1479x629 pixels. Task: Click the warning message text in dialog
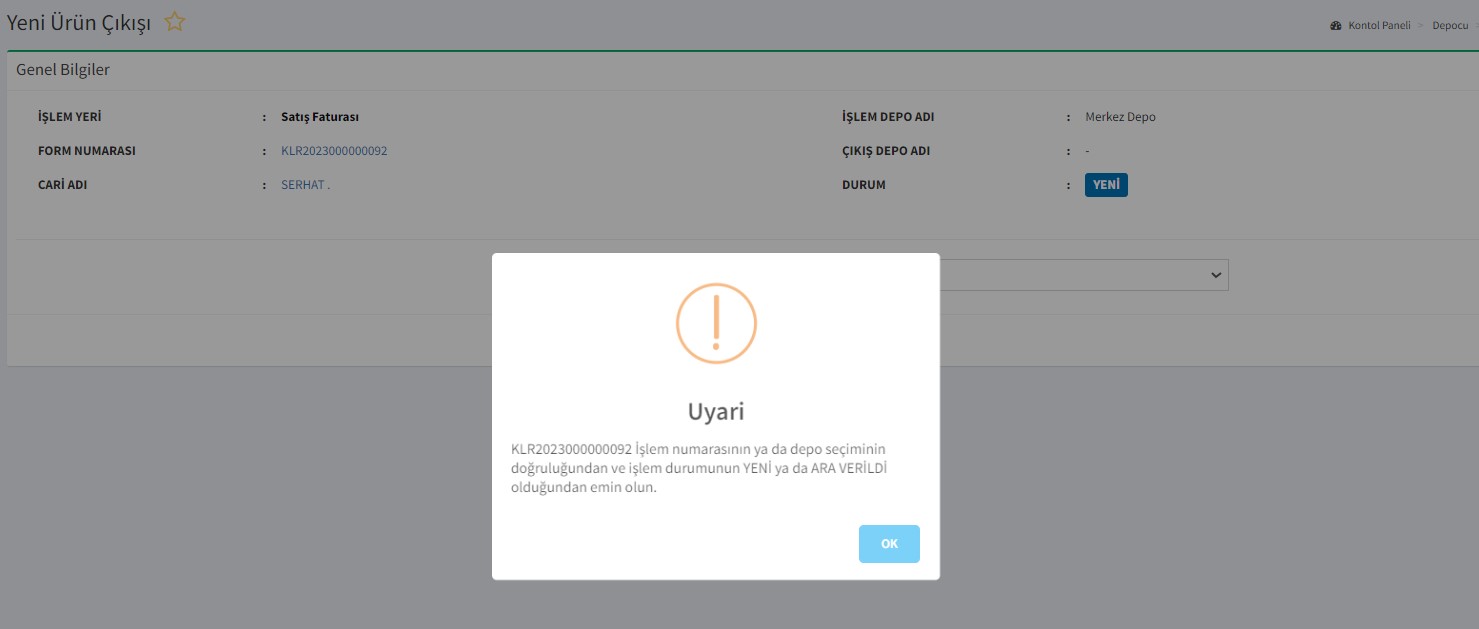tap(700, 468)
